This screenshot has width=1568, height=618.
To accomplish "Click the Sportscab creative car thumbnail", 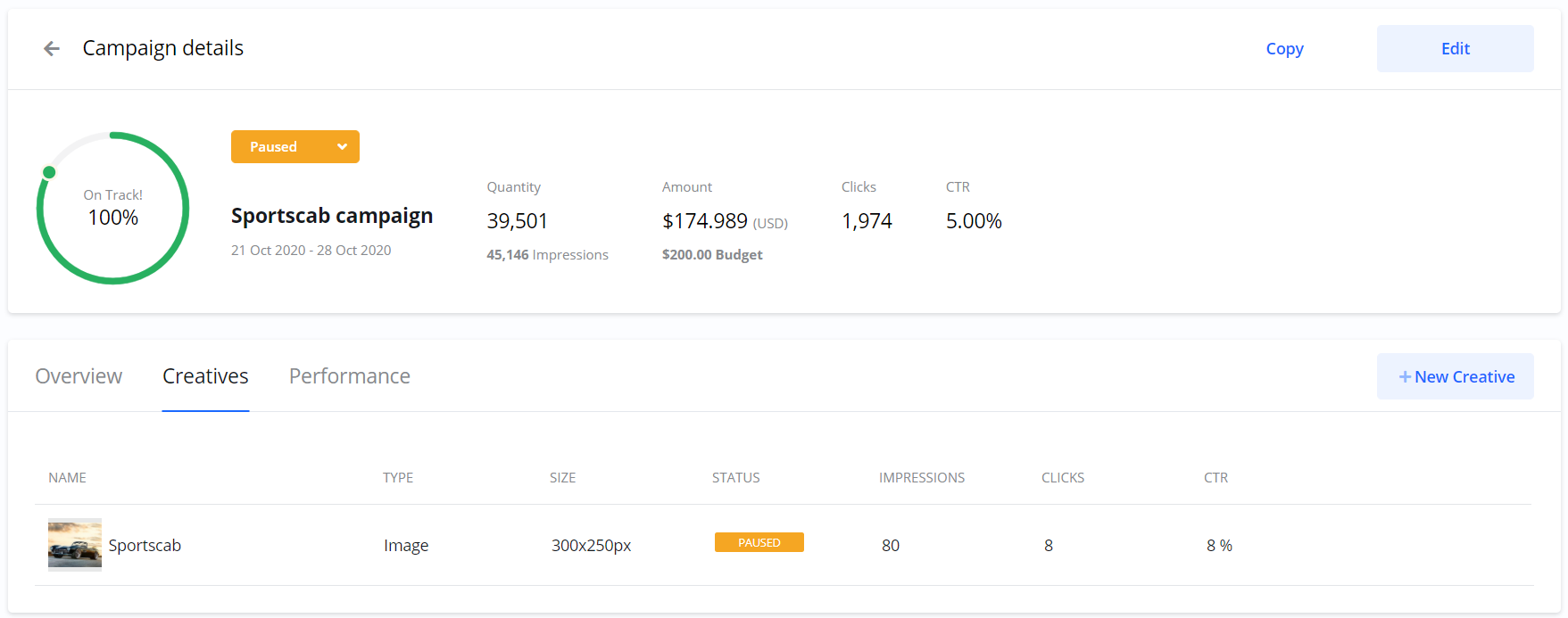I will [75, 544].
